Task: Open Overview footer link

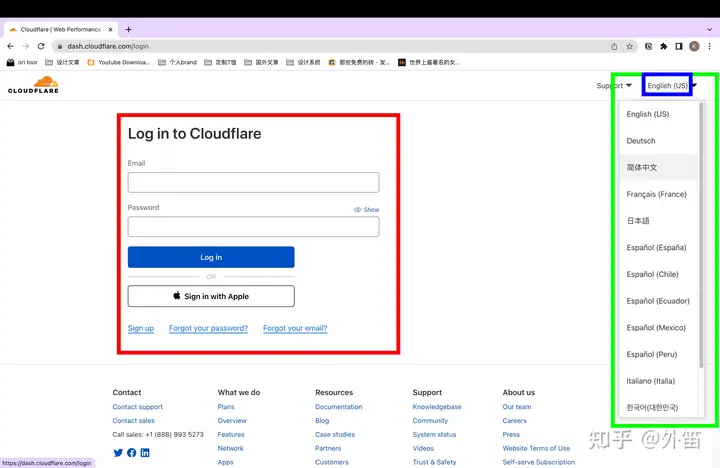Action: click(x=232, y=420)
